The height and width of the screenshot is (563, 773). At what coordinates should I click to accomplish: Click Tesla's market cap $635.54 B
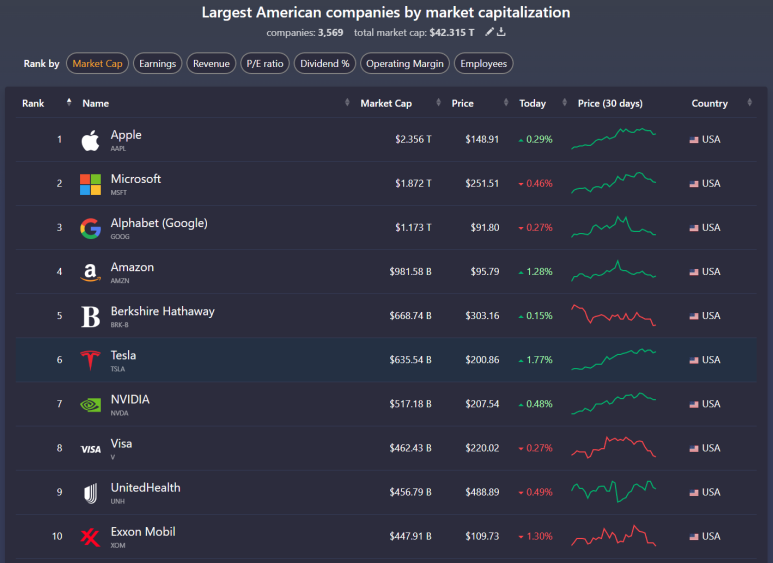coord(410,360)
